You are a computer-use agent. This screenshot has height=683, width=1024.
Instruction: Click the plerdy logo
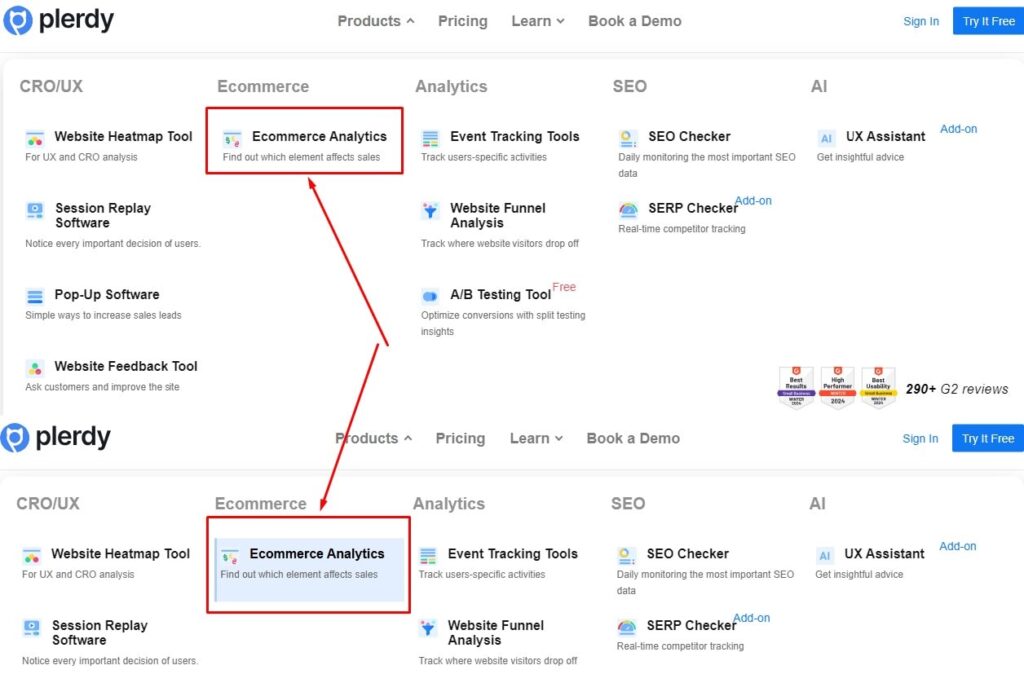(58, 20)
